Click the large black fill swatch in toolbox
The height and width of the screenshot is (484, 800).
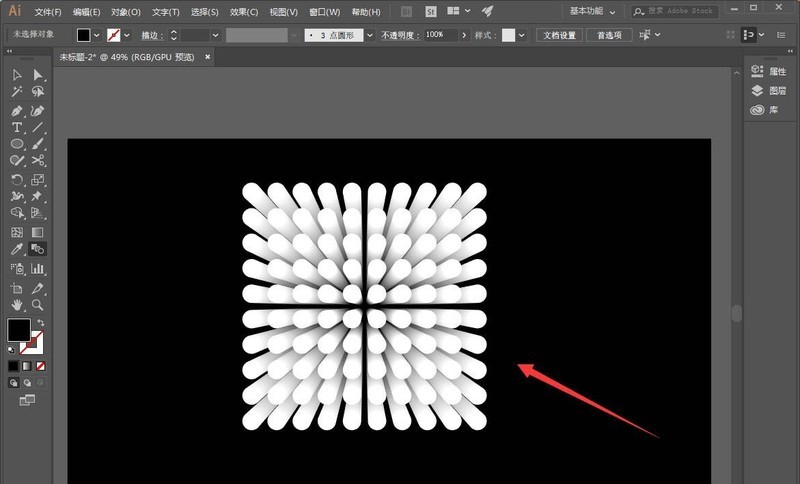tap(18, 330)
